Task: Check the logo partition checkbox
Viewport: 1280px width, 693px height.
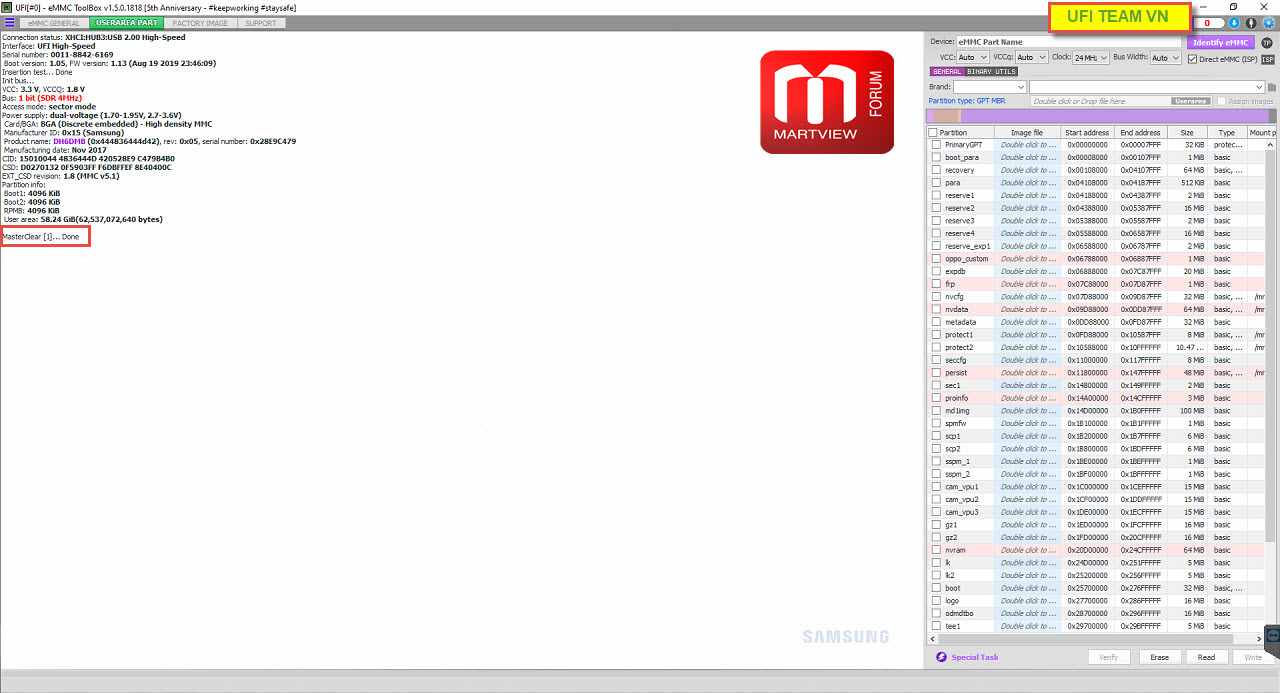Action: point(936,601)
